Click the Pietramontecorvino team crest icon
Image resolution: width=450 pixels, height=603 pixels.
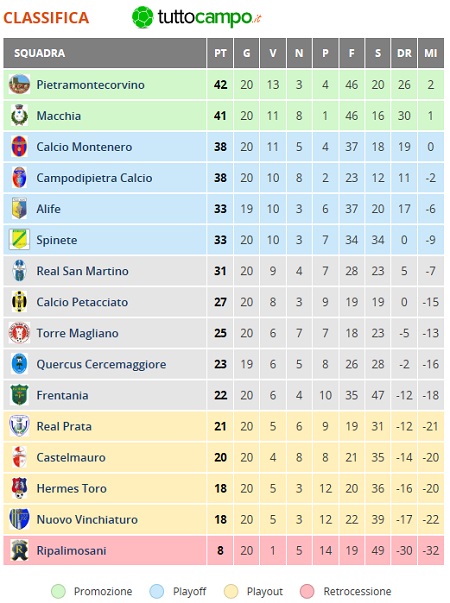pos(19,84)
